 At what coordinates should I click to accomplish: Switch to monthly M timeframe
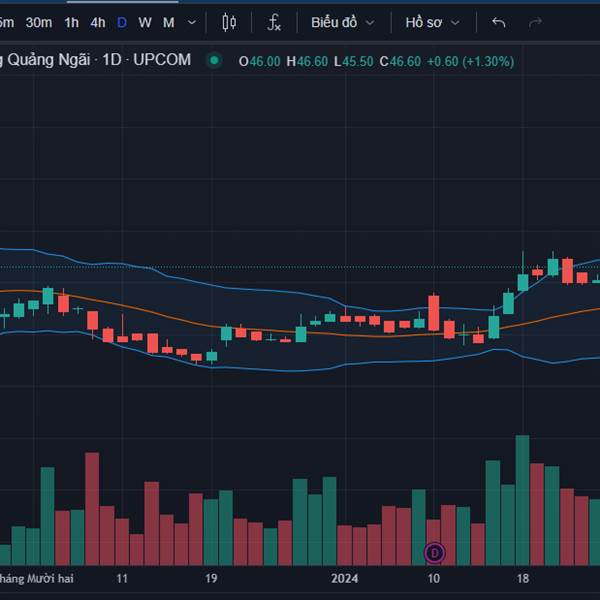tap(169, 23)
